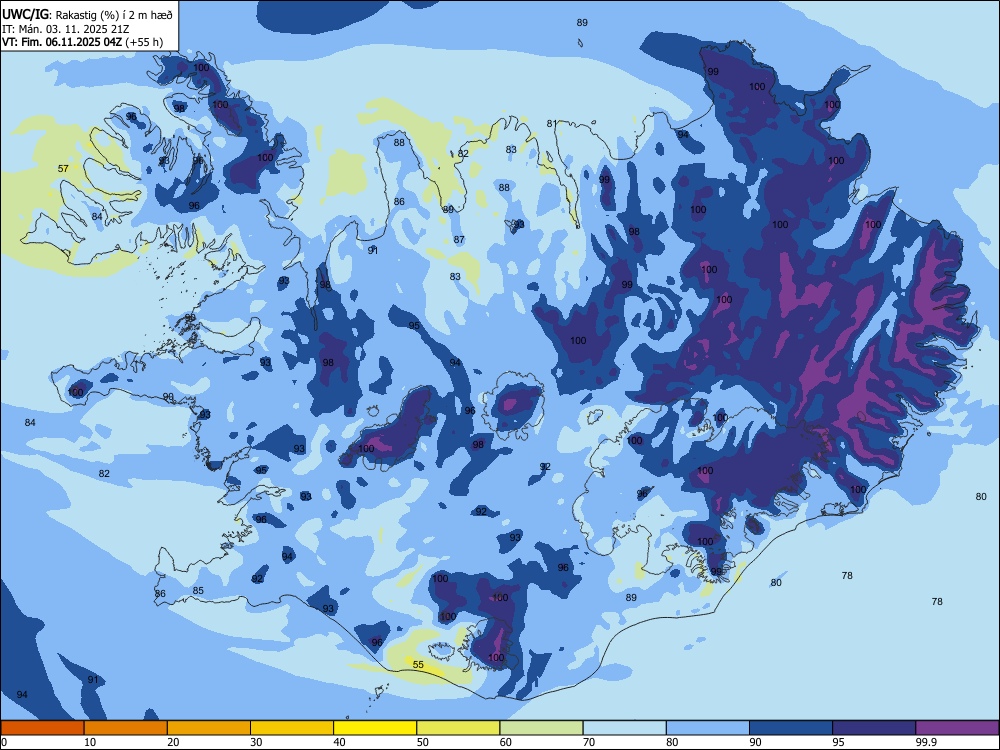The image size is (1000, 750).
Task: Click the '10' legend tick label
Action: tap(90, 742)
